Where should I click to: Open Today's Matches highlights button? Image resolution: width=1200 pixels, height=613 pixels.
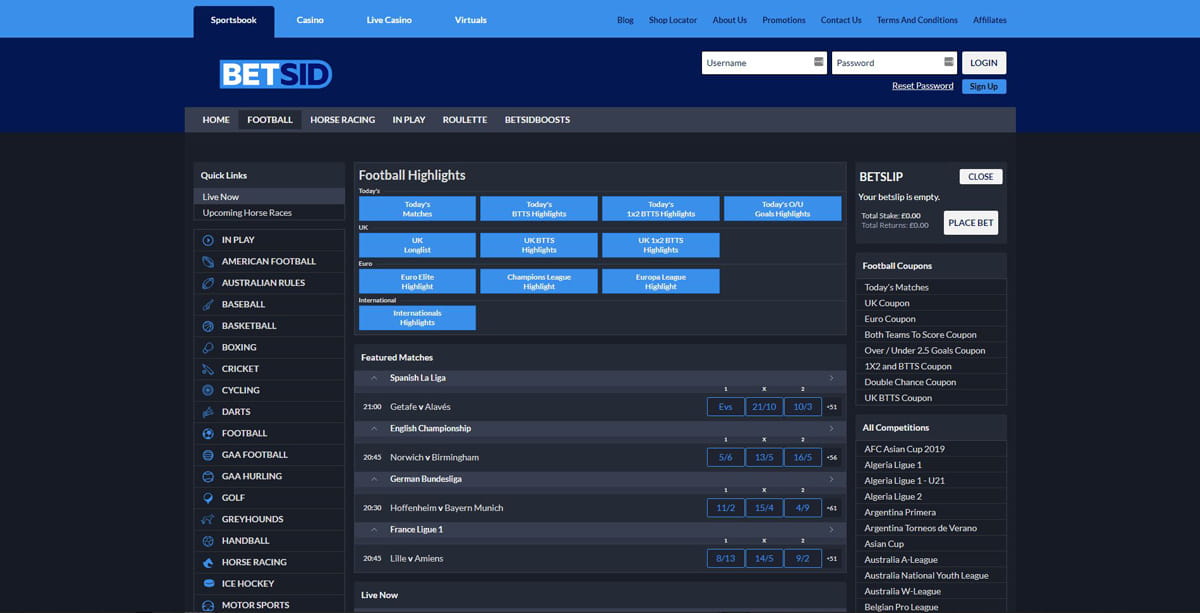[x=417, y=208]
